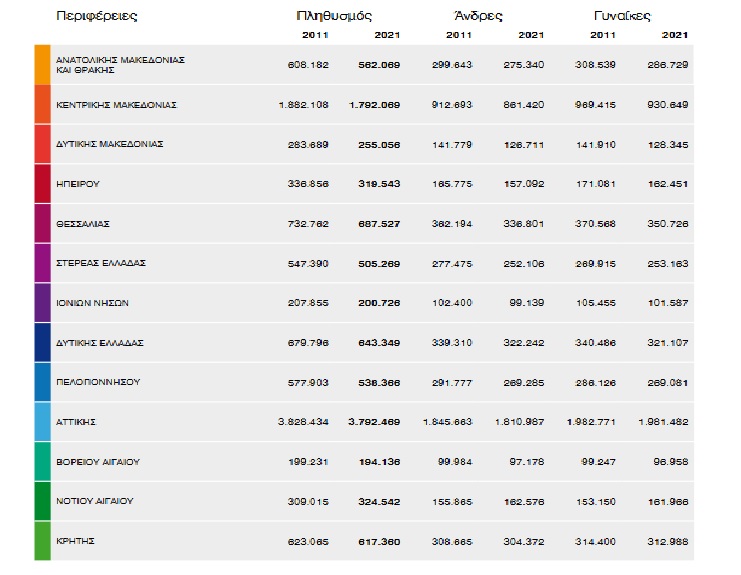Image resolution: width=741 pixels, height=575 pixels.
Task: Select the crimson ΗΠΕΙΡΟΥ color swatch
Action: coord(42,183)
